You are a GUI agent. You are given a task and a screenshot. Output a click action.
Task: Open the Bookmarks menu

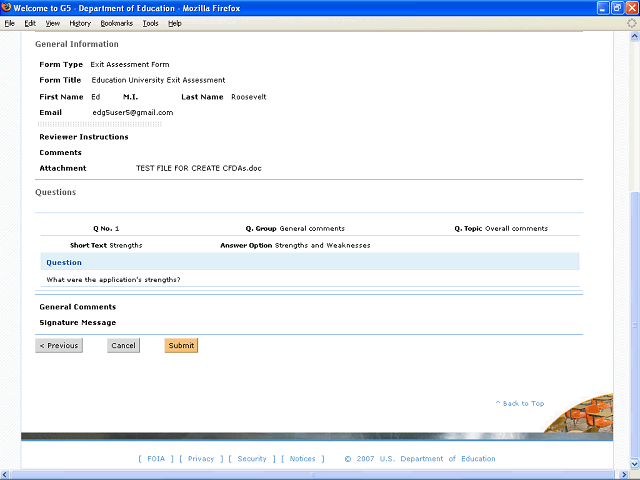[x=117, y=23]
